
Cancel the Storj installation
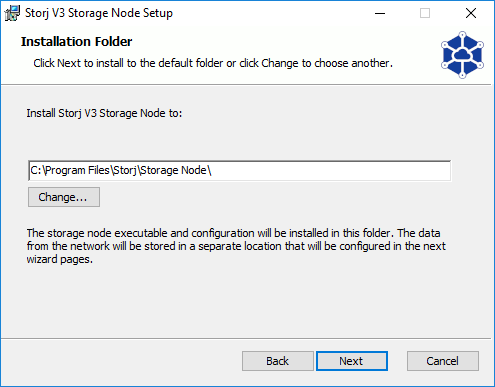[443, 361]
